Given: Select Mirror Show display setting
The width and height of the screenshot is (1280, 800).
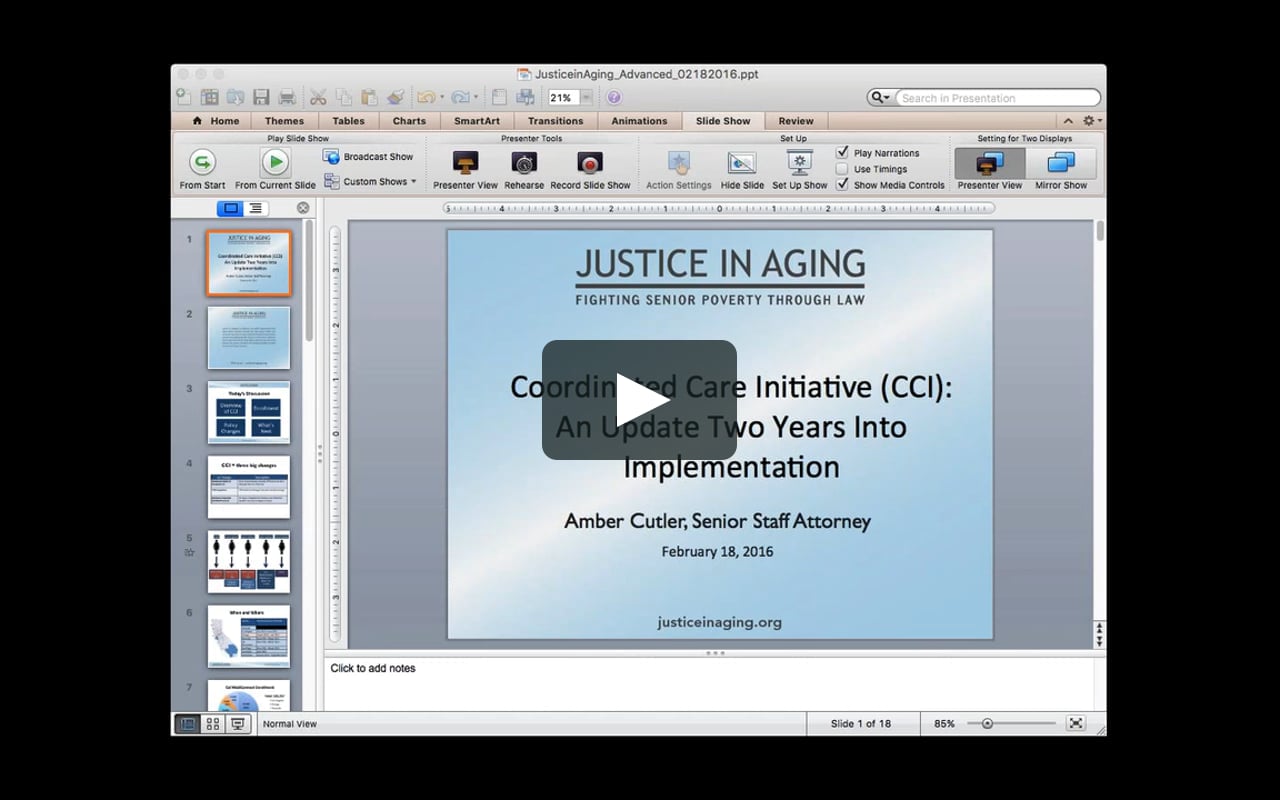Looking at the screenshot, I should coord(1061,169).
